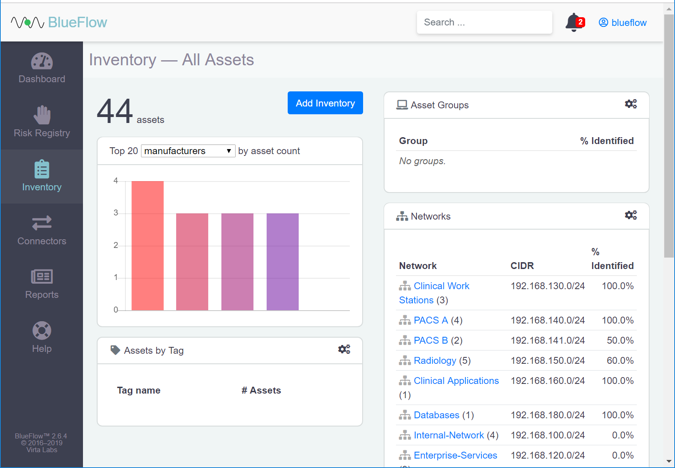Image resolution: width=675 pixels, height=468 pixels.
Task: Click the tallest red chart bar
Action: [147, 246]
